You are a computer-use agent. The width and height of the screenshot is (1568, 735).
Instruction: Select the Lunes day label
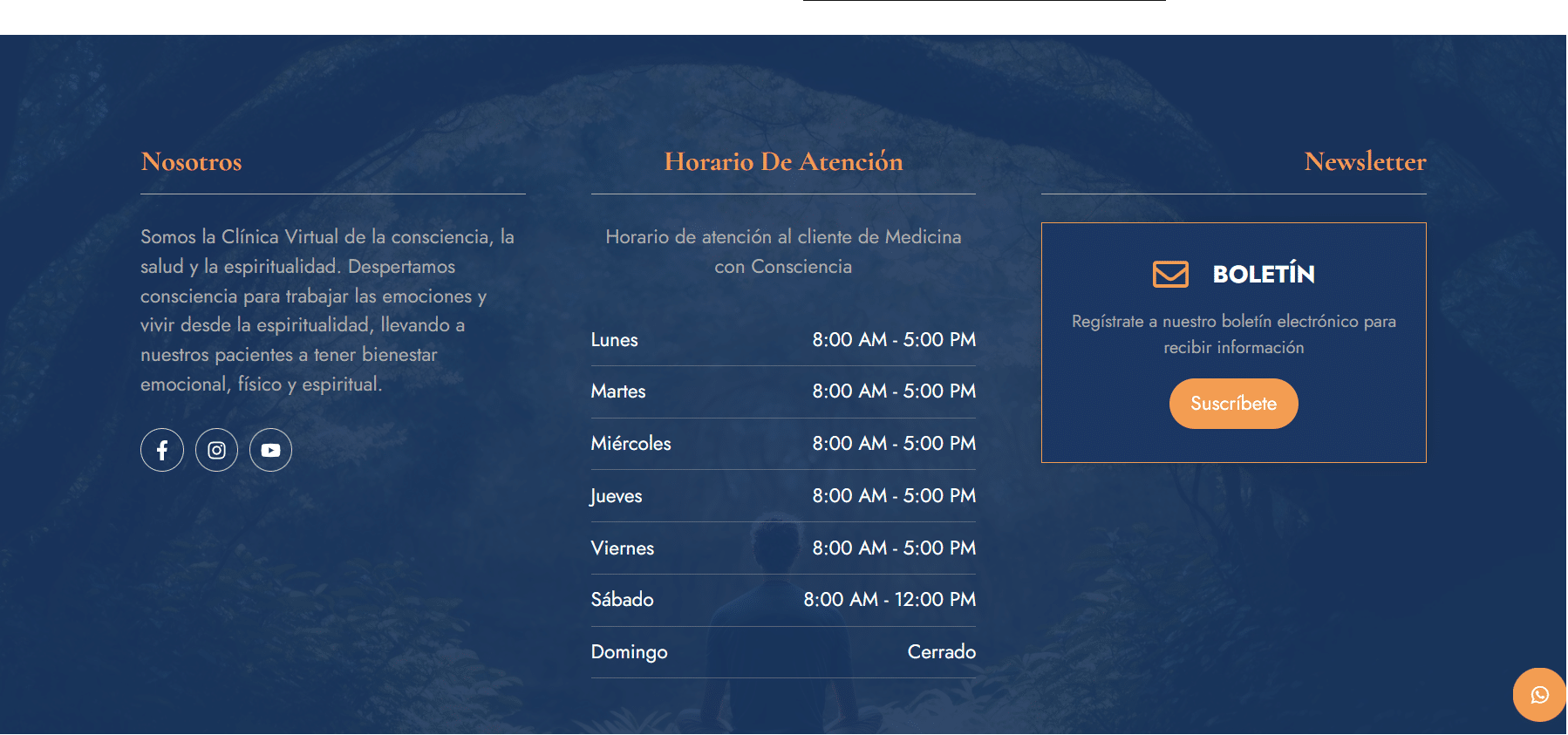click(x=614, y=340)
